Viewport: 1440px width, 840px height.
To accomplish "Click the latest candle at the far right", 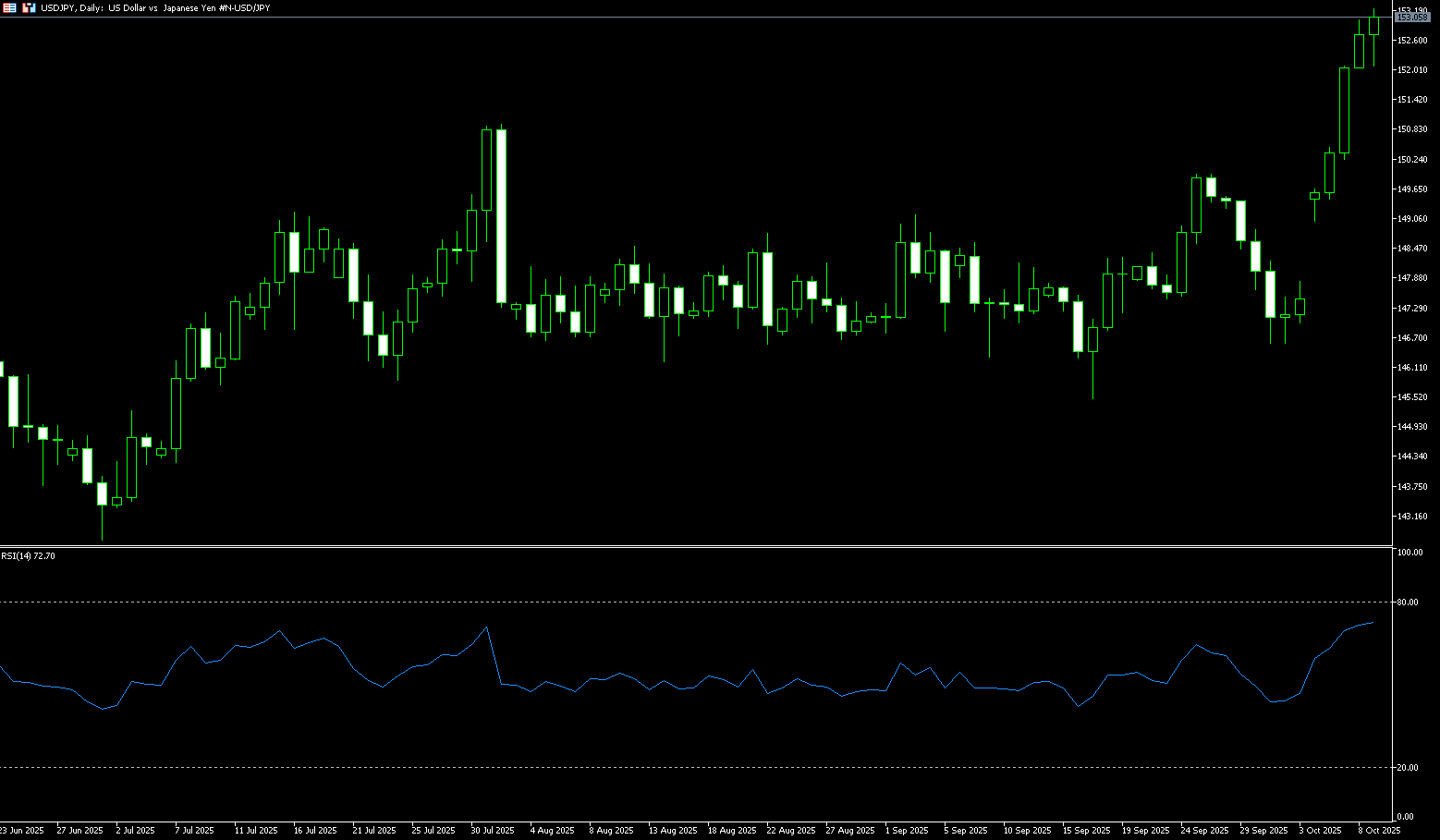I will point(1373,25).
